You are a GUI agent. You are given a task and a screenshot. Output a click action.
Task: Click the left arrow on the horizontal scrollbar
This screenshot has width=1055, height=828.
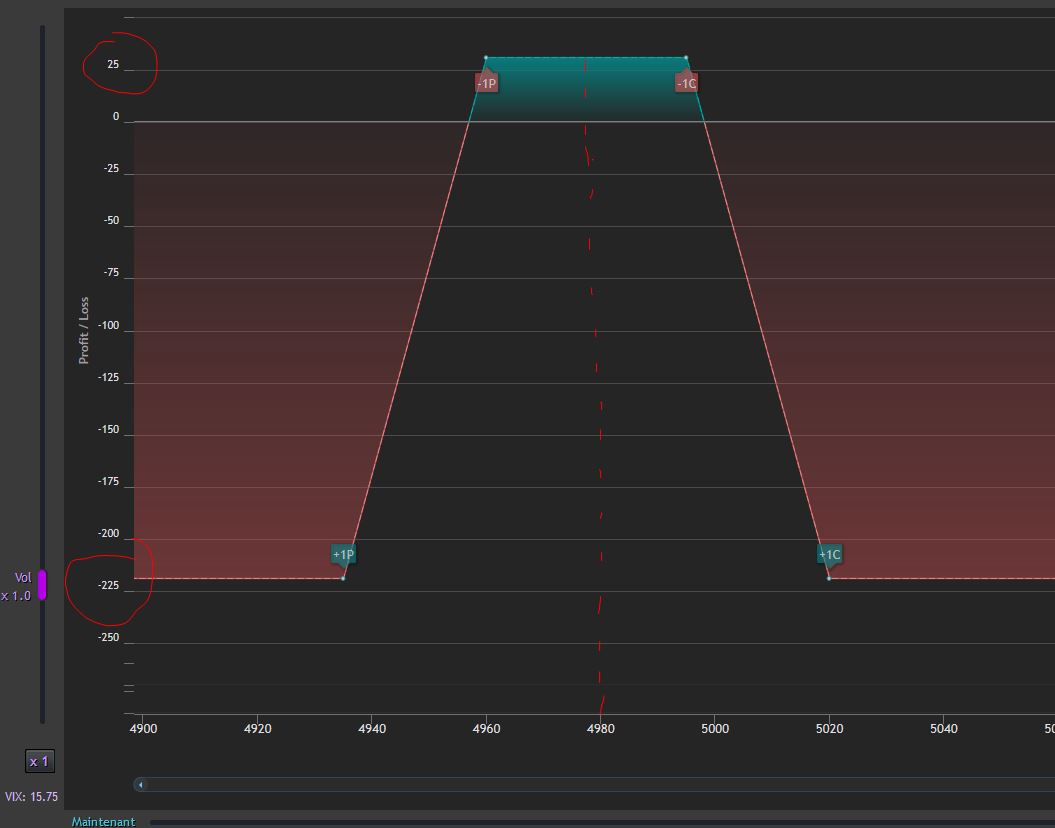pyautogui.click(x=140, y=784)
